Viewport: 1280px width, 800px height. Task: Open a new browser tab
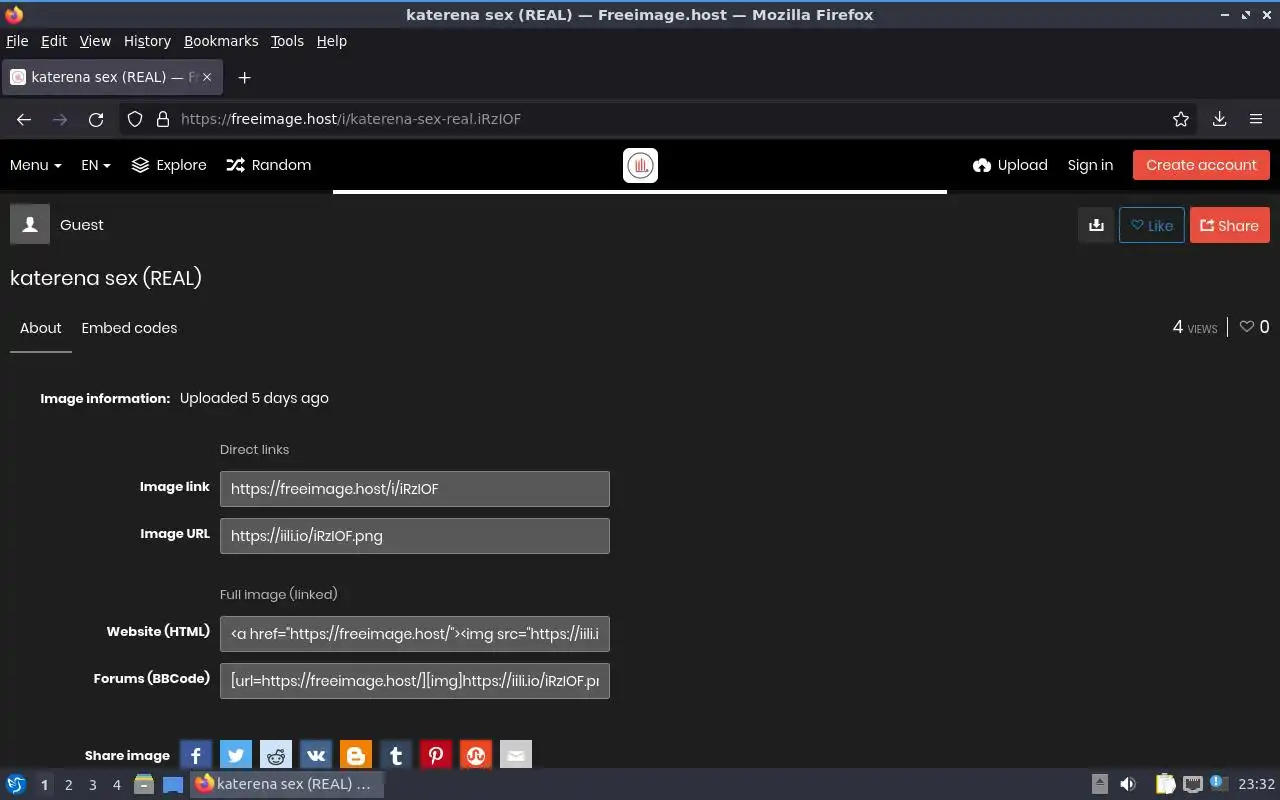pyautogui.click(x=244, y=77)
